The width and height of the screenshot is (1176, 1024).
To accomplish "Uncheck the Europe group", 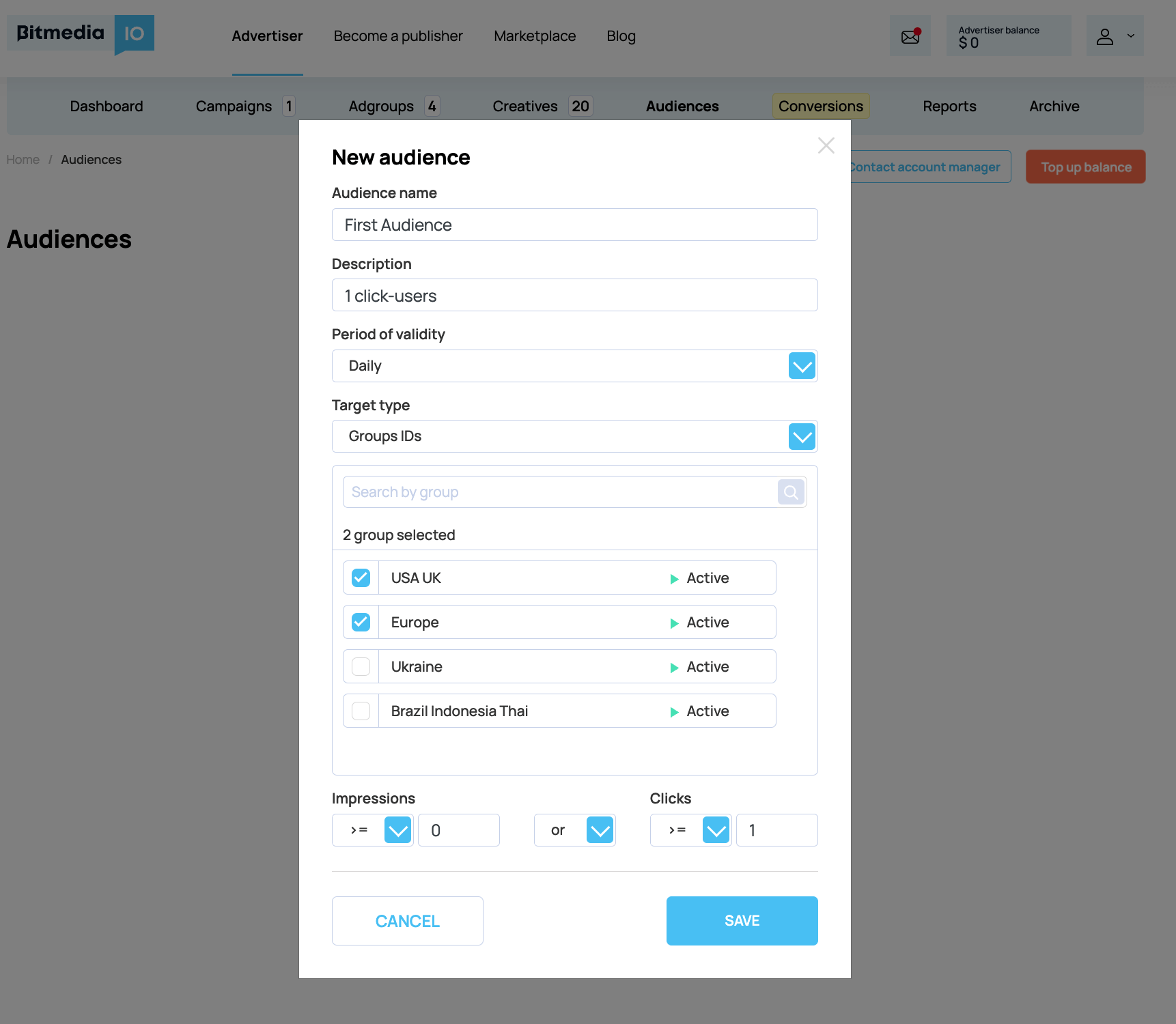I will 360,622.
